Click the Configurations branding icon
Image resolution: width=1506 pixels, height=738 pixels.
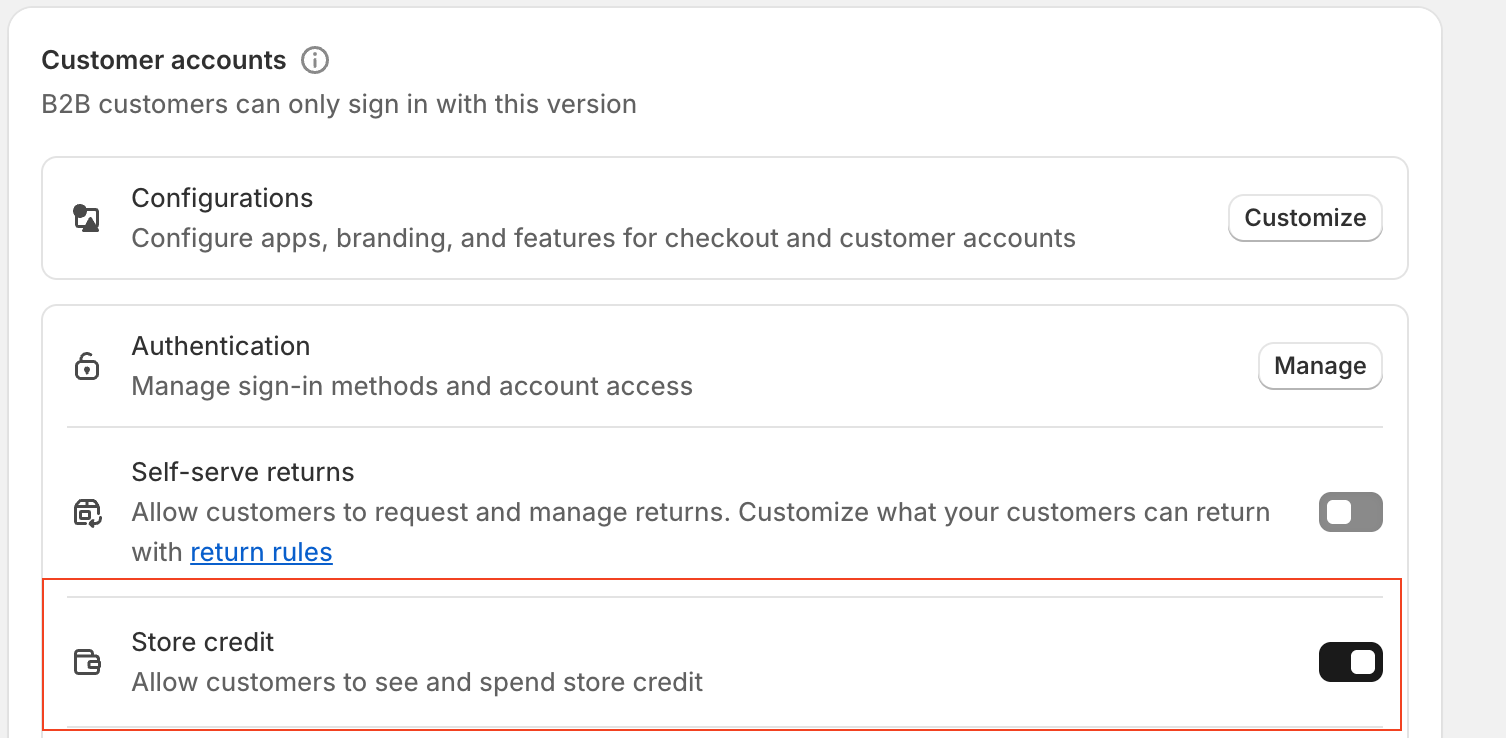[87, 218]
